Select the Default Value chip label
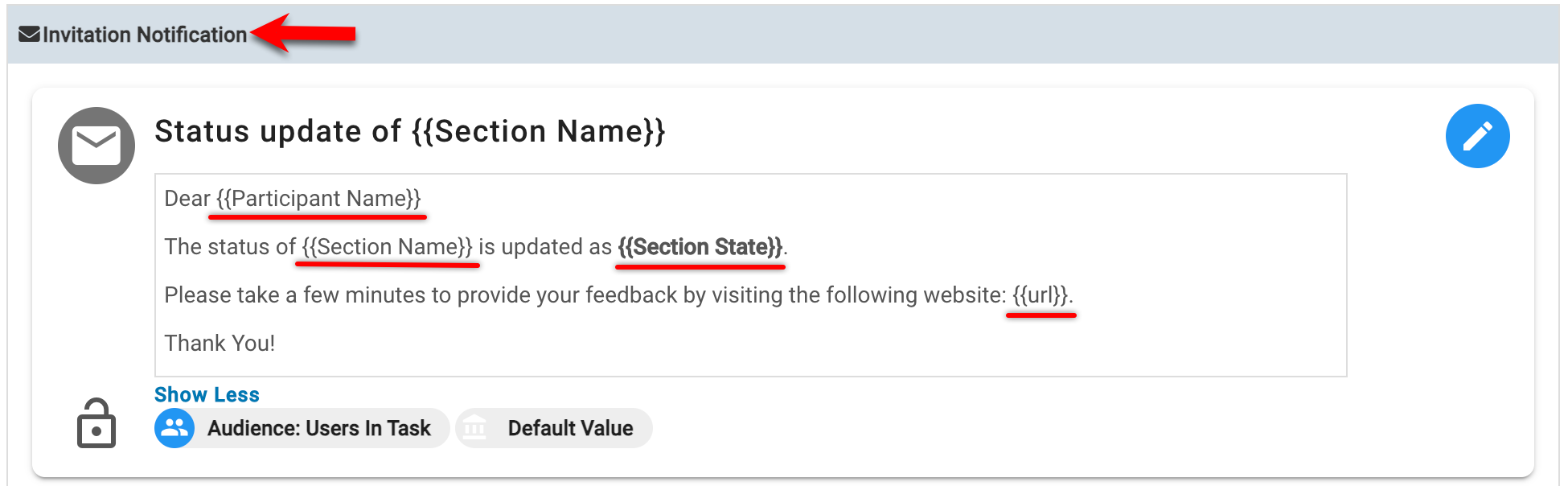This screenshot has width=1568, height=486. [x=570, y=428]
